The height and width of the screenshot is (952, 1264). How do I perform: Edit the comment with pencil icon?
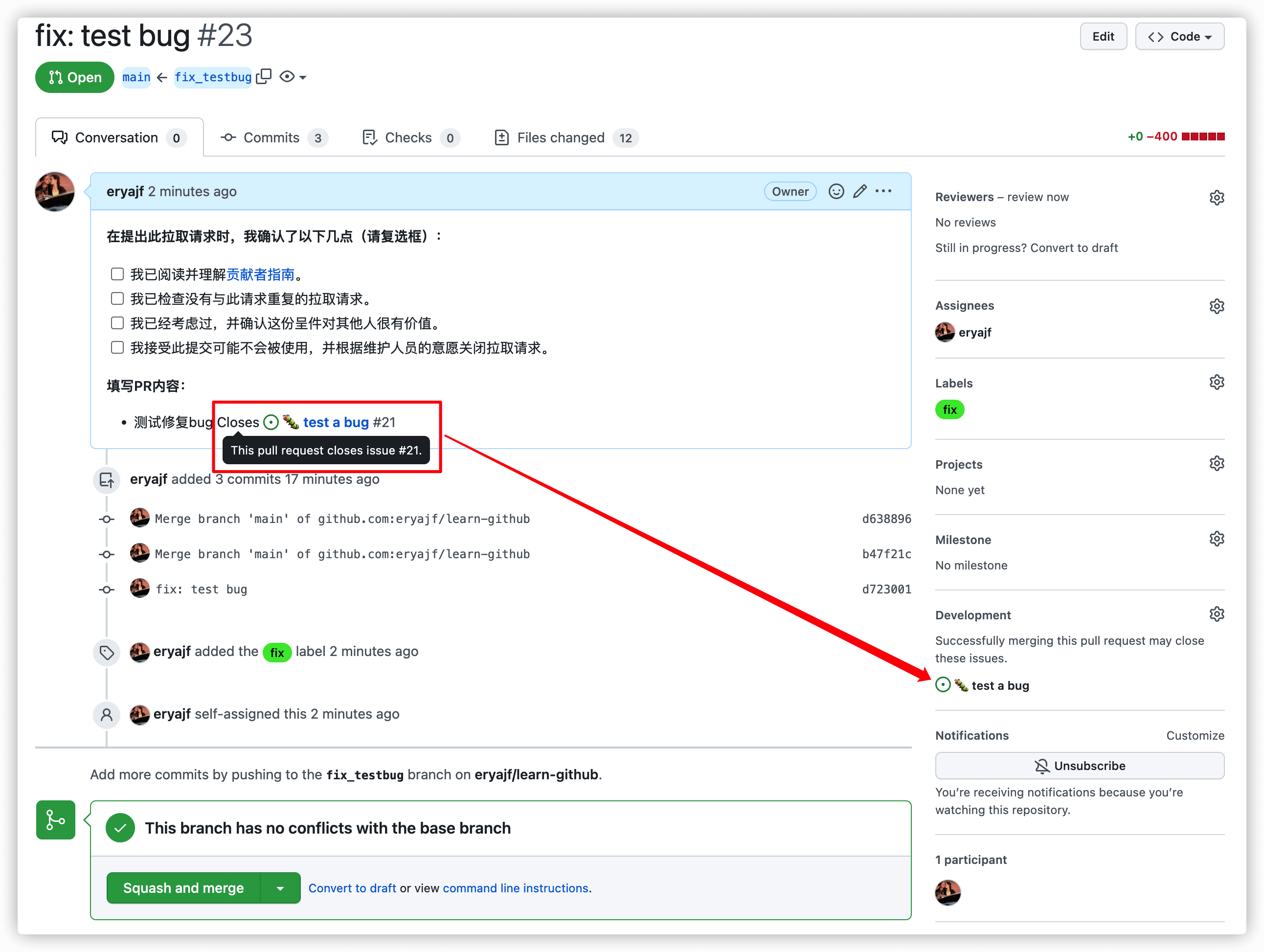tap(859, 191)
